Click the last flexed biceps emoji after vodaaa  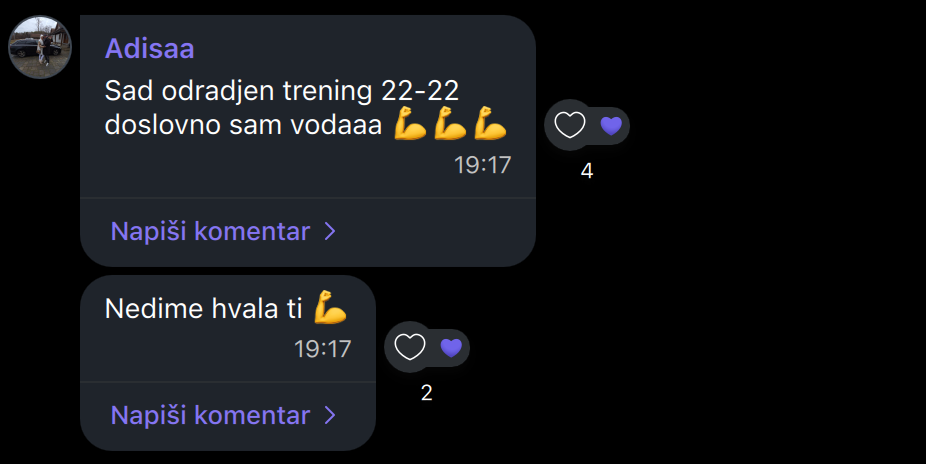(490, 123)
